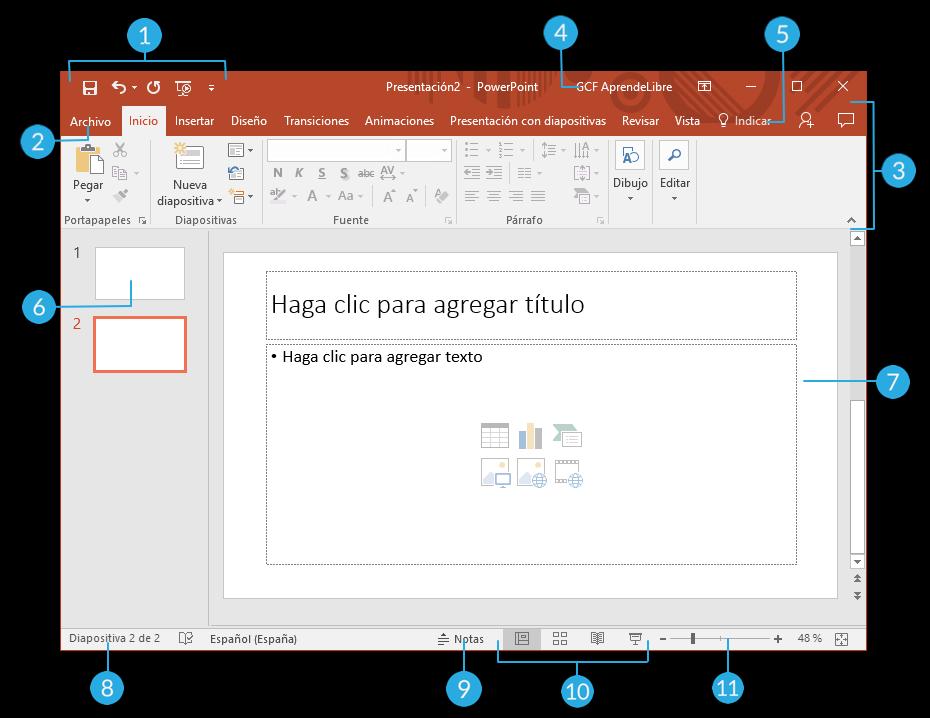Image resolution: width=930 pixels, height=718 pixels.
Task: Click the zoom slider handle
Action: [693, 639]
